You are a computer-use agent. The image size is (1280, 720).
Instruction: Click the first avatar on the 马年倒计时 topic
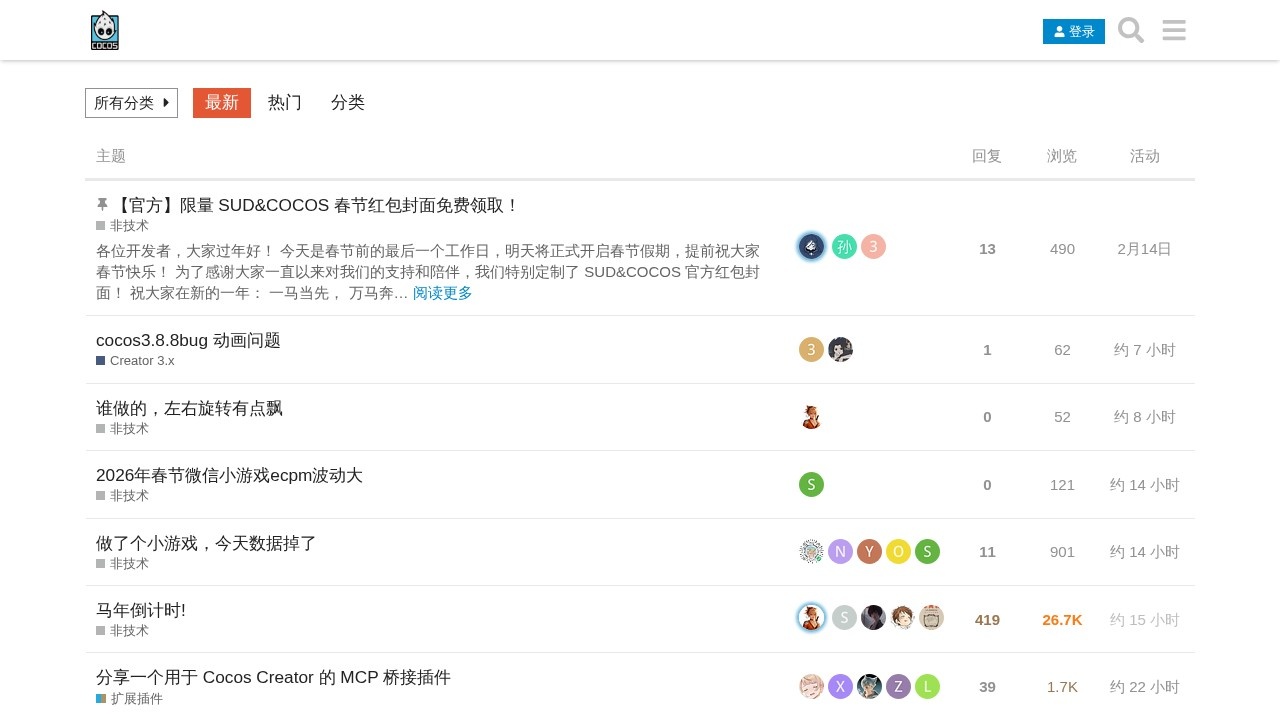coord(811,617)
